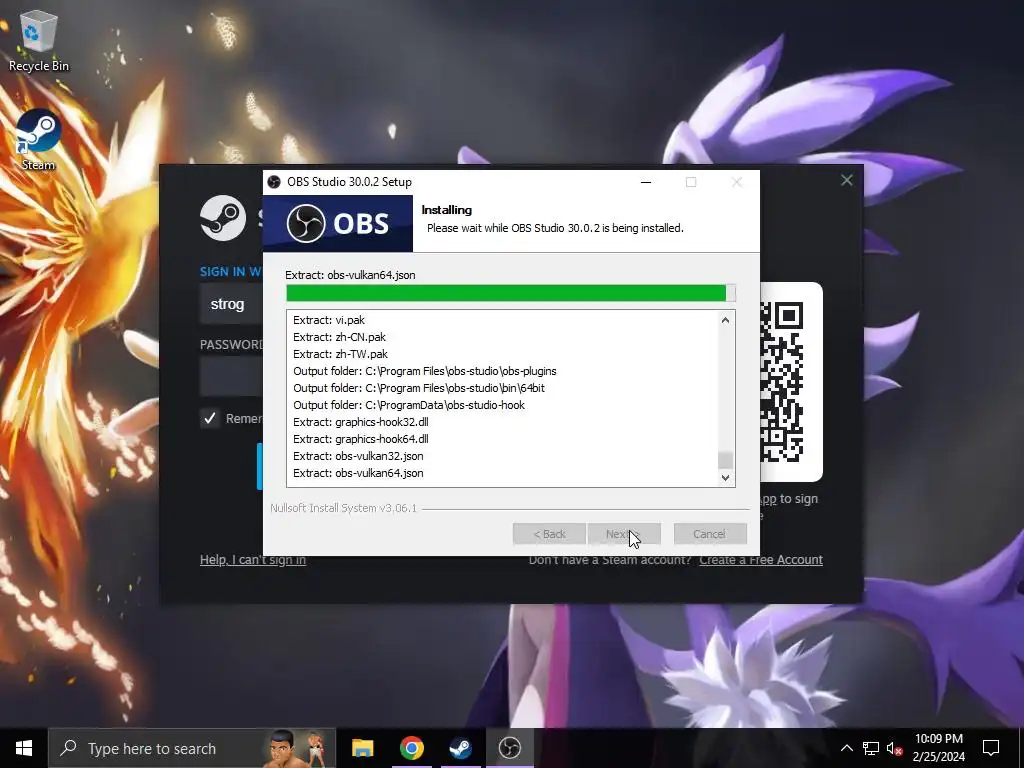This screenshot has width=1024, height=768.
Task: Click the Windows Start button
Action: (24, 748)
